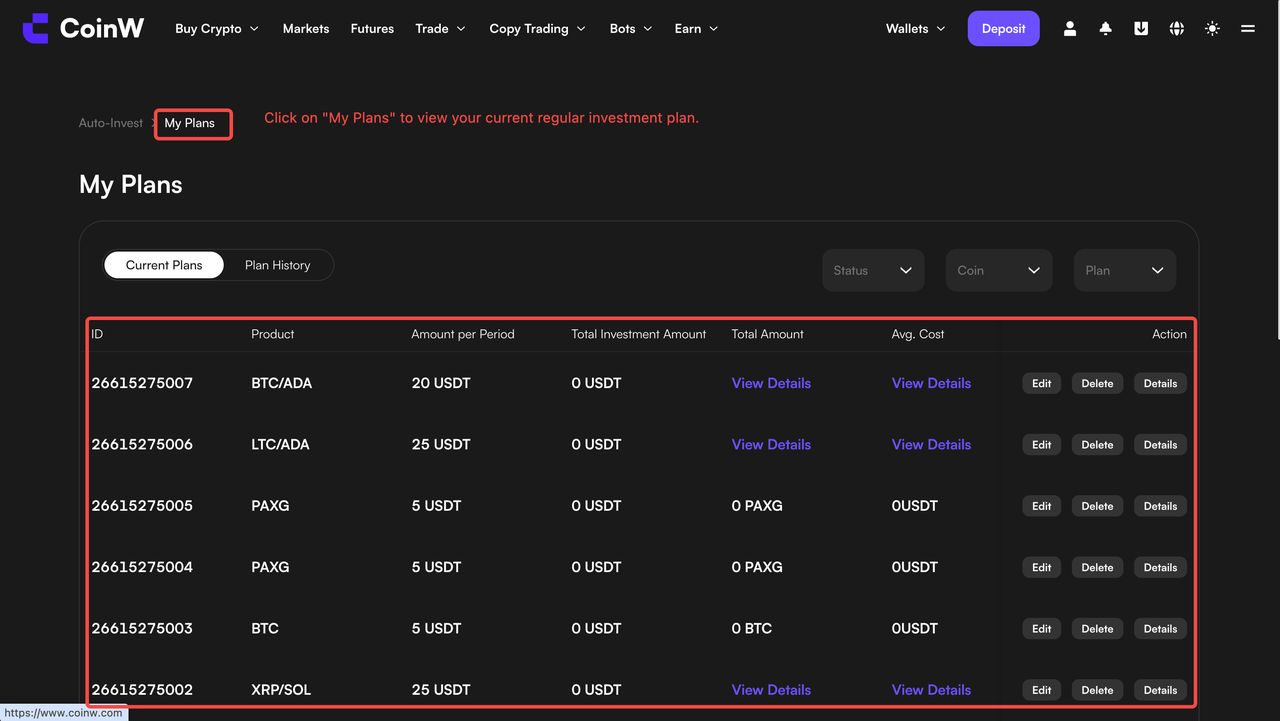1280x721 pixels.
Task: Go to Futures in the top nav
Action: coord(372,29)
